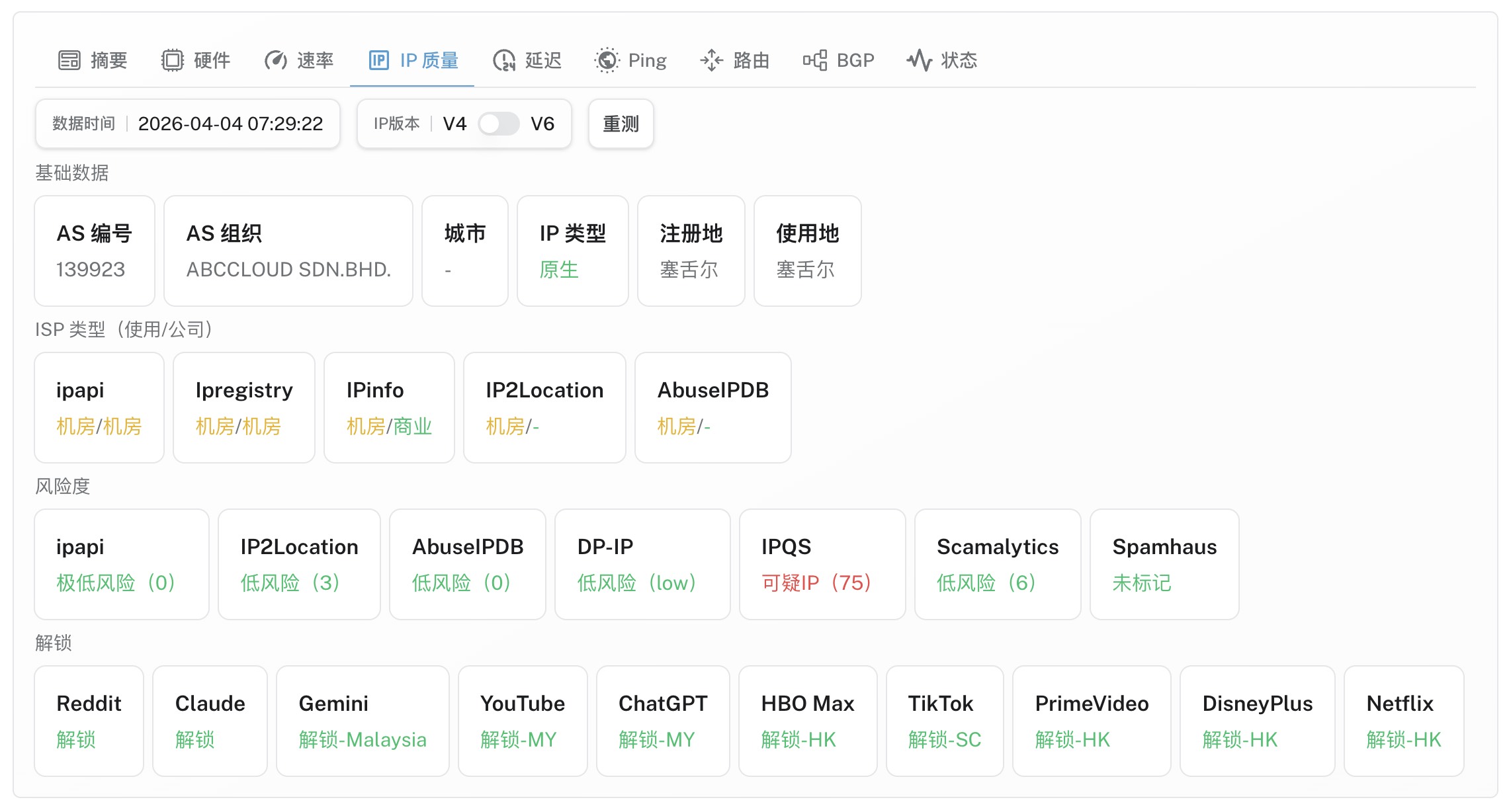Open the Ping tab label
This screenshot has height=812, width=1511.
click(647, 60)
